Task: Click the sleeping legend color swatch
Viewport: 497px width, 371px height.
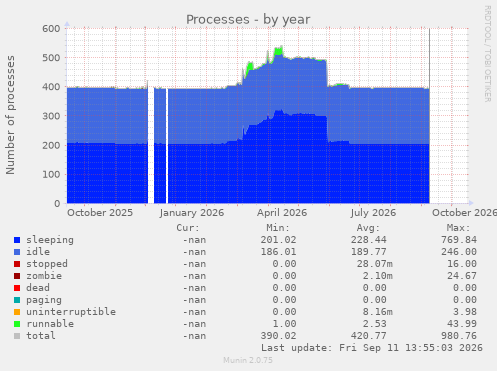Action: [17, 240]
